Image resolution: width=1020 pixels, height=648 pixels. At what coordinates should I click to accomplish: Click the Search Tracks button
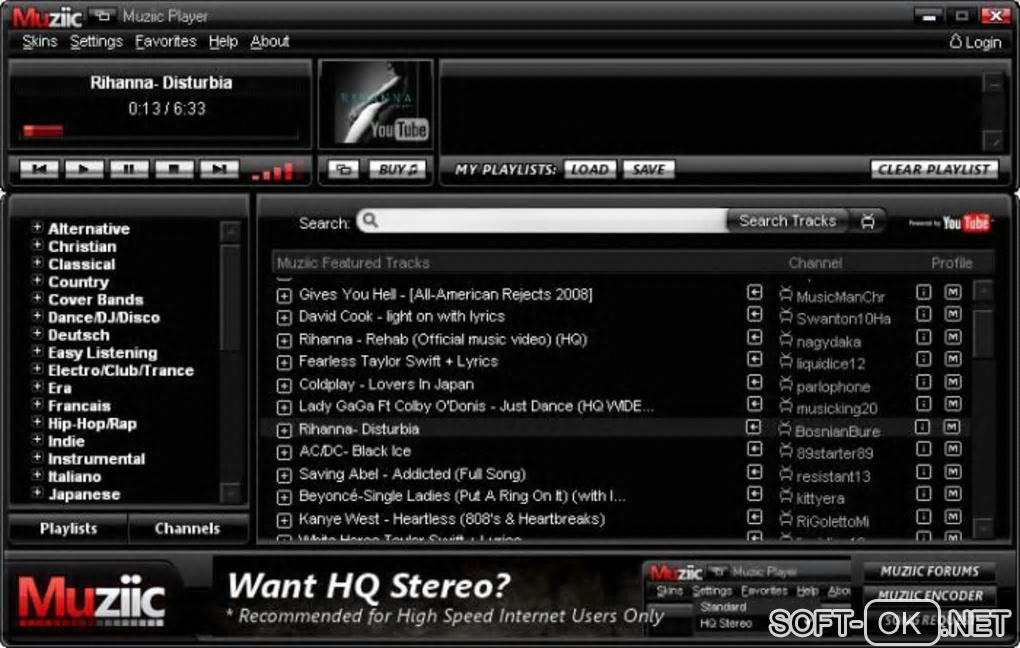[787, 221]
